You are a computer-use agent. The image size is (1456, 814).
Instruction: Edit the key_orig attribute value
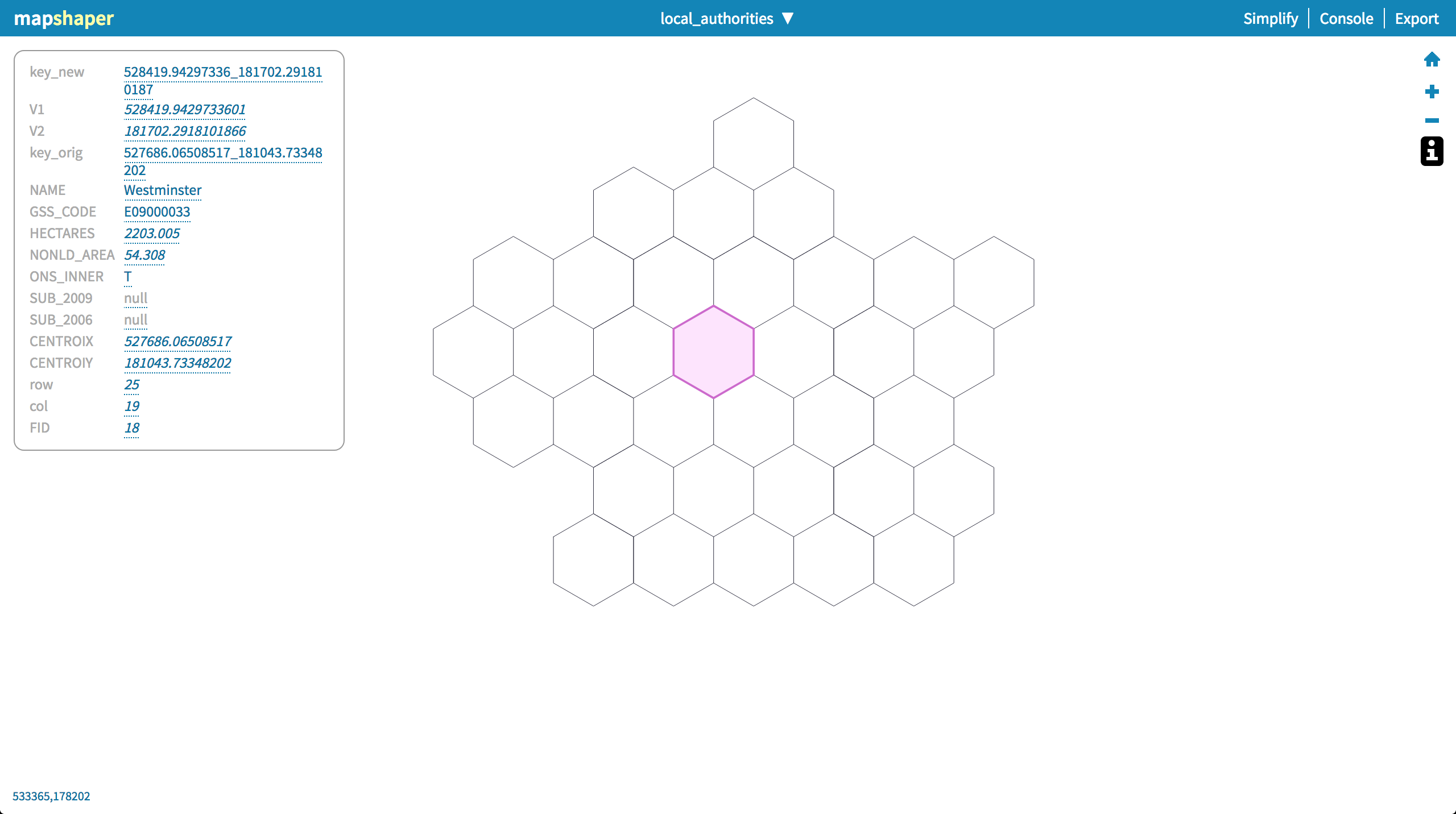[x=223, y=152]
